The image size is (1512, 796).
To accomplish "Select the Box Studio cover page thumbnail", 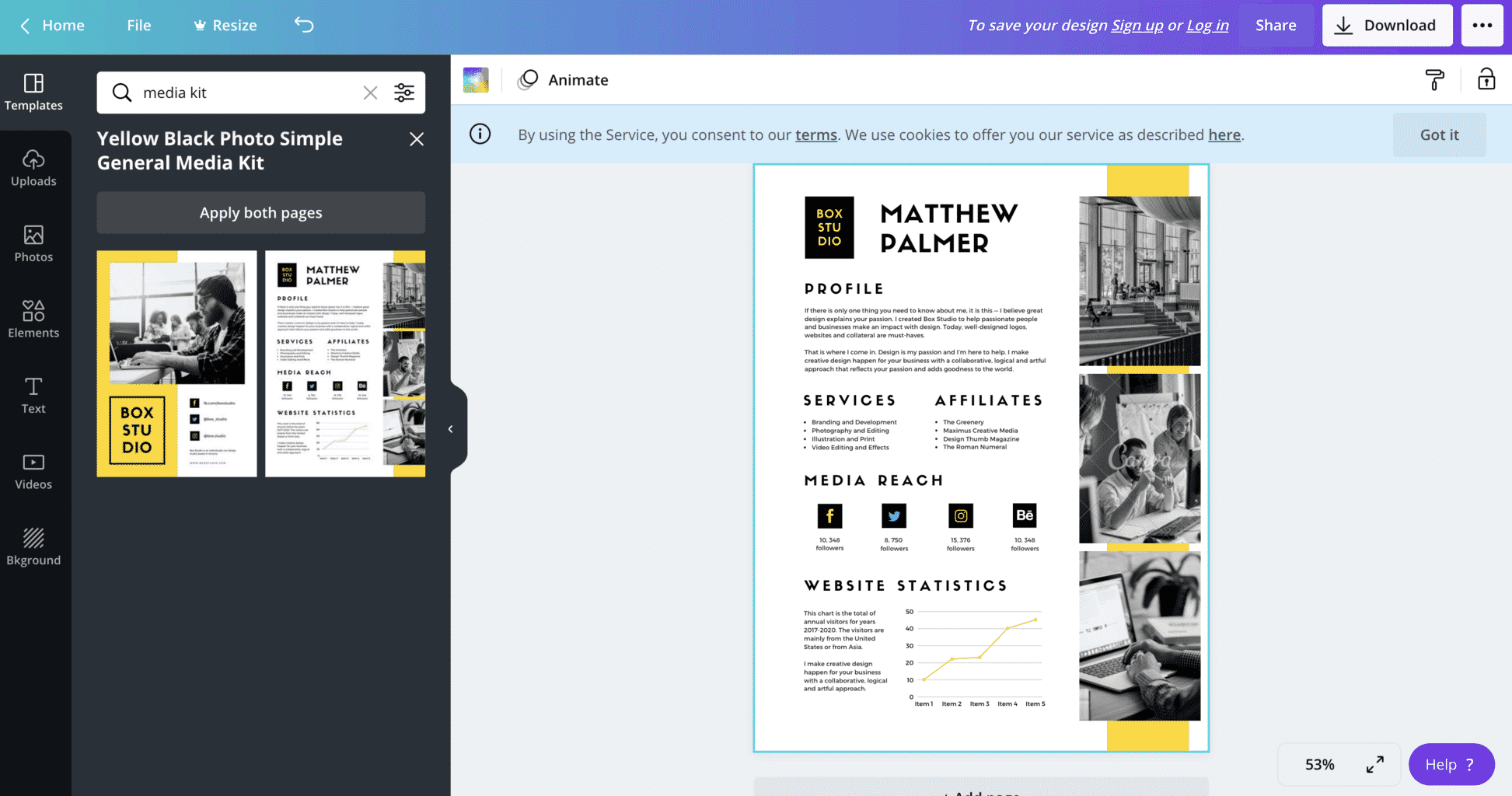I will pos(176,363).
